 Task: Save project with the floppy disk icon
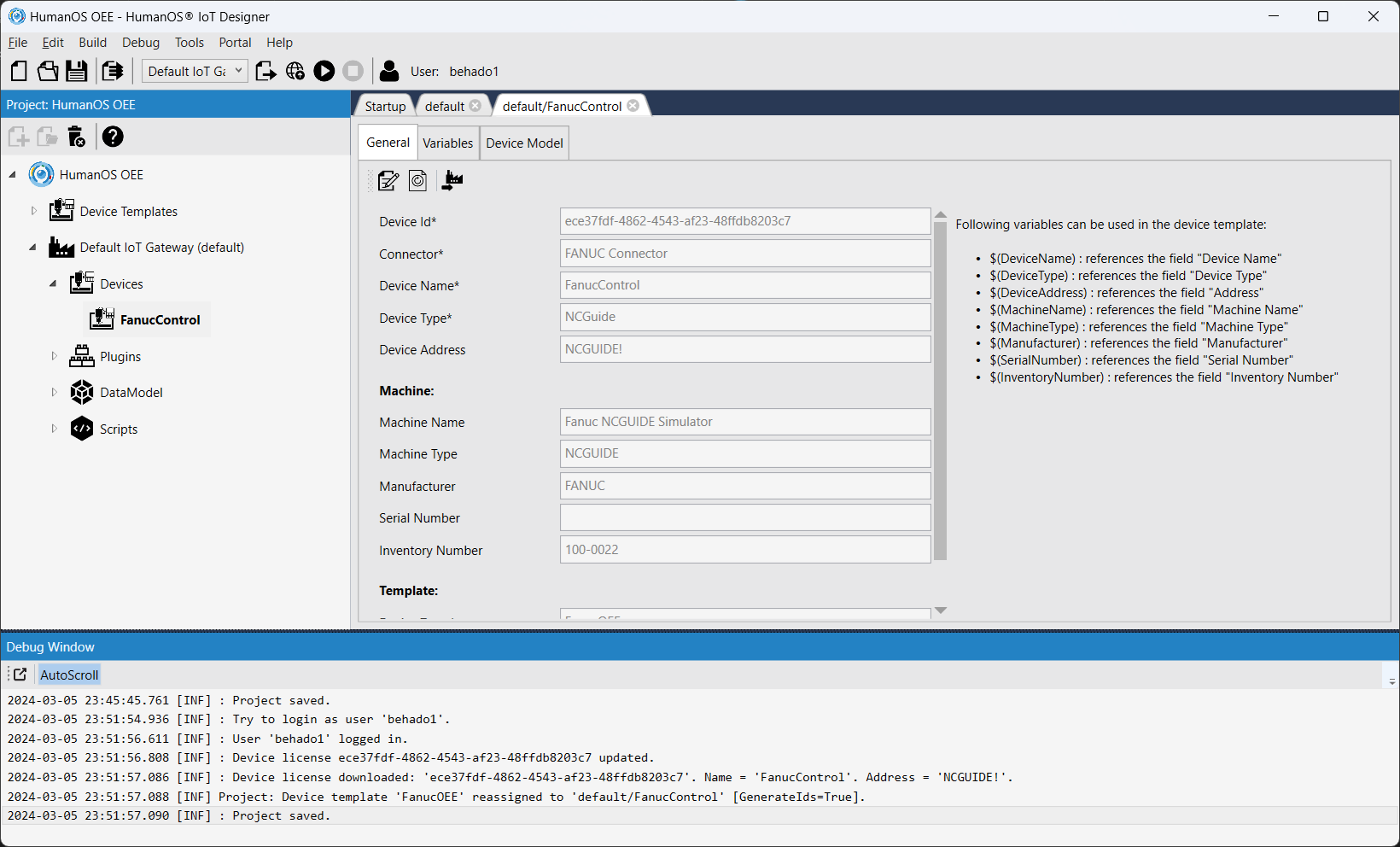click(x=77, y=71)
